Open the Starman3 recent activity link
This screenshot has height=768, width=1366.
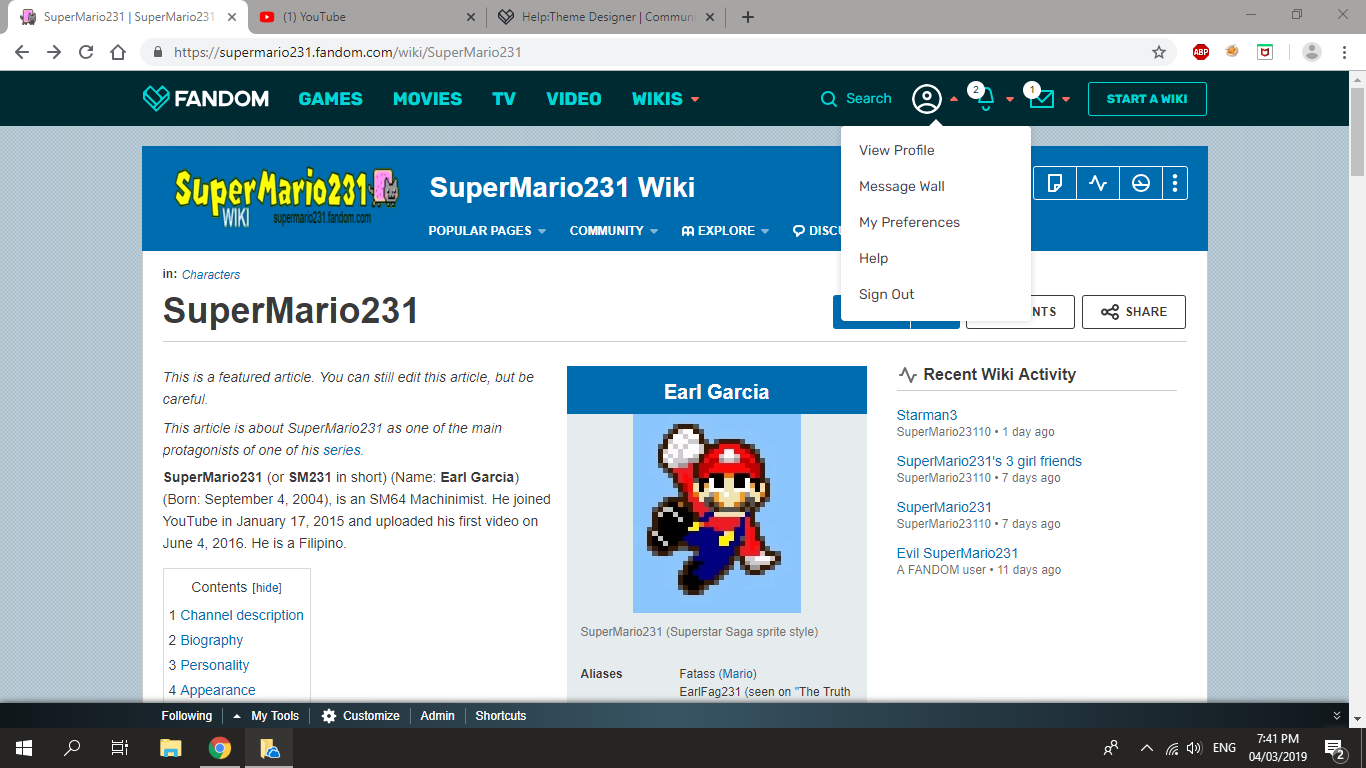click(x=927, y=415)
